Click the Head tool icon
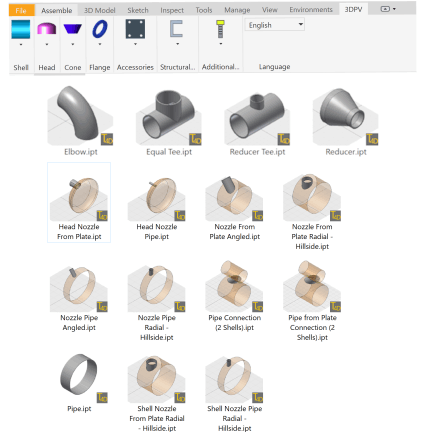Screen dimensions: 432x432 [47, 29]
